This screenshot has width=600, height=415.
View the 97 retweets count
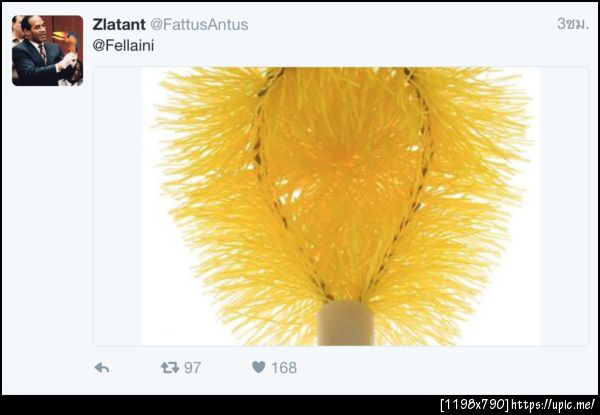tap(192, 368)
